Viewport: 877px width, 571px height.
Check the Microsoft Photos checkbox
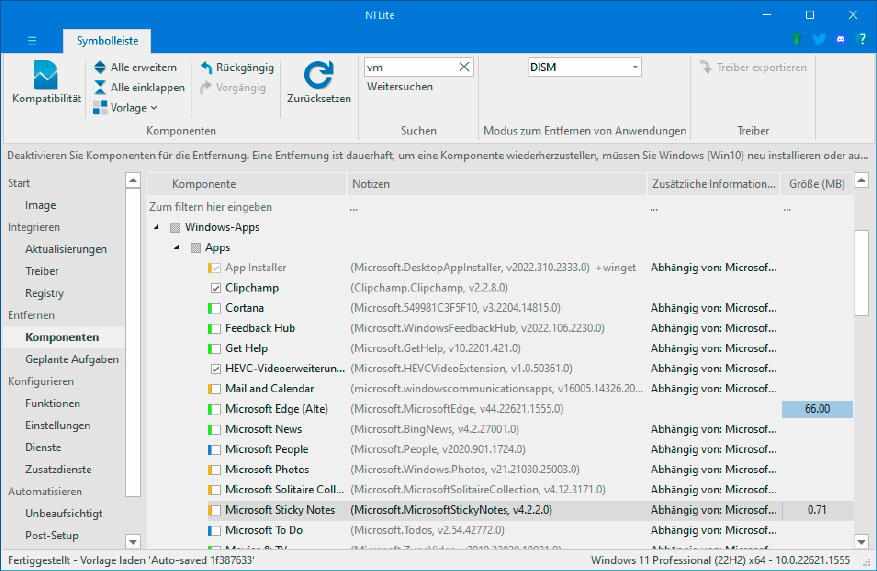(x=215, y=470)
